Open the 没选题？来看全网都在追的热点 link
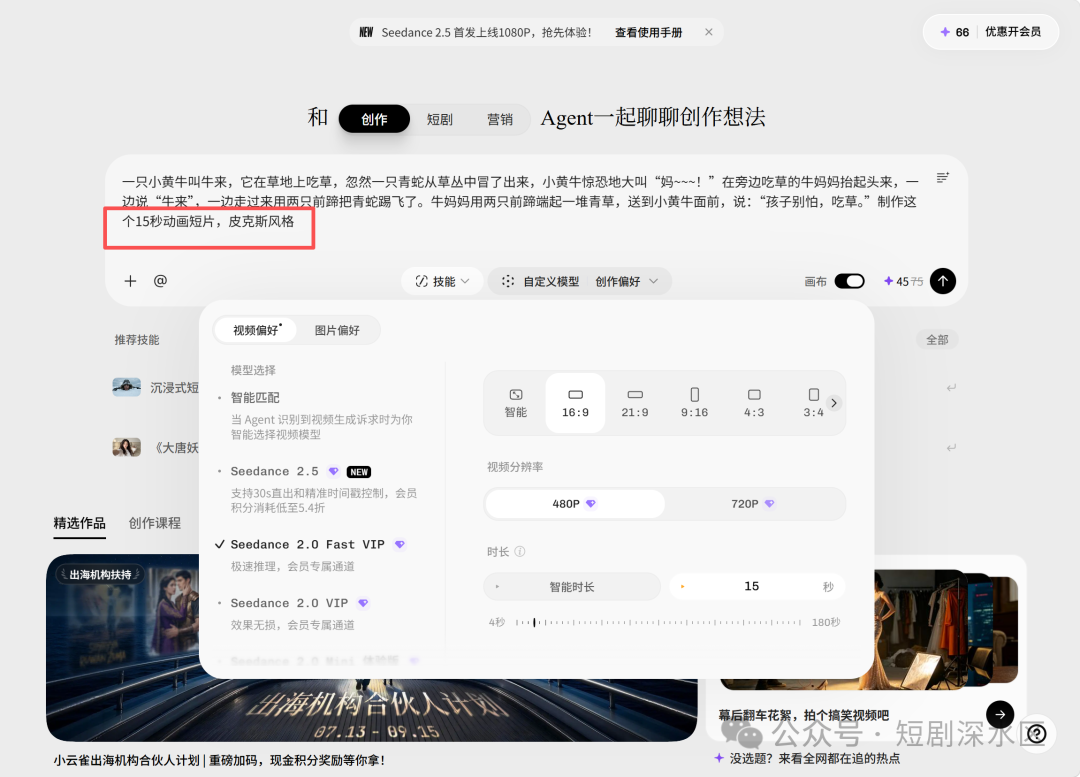 tap(807, 758)
